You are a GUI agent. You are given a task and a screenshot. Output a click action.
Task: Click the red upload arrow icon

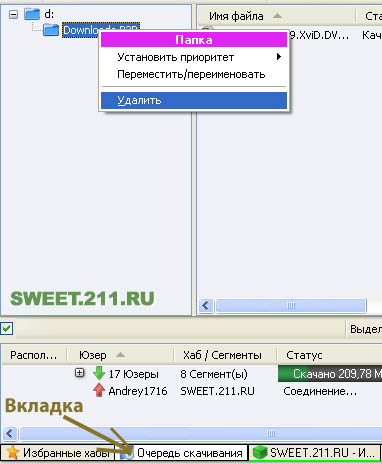[x=99, y=390]
